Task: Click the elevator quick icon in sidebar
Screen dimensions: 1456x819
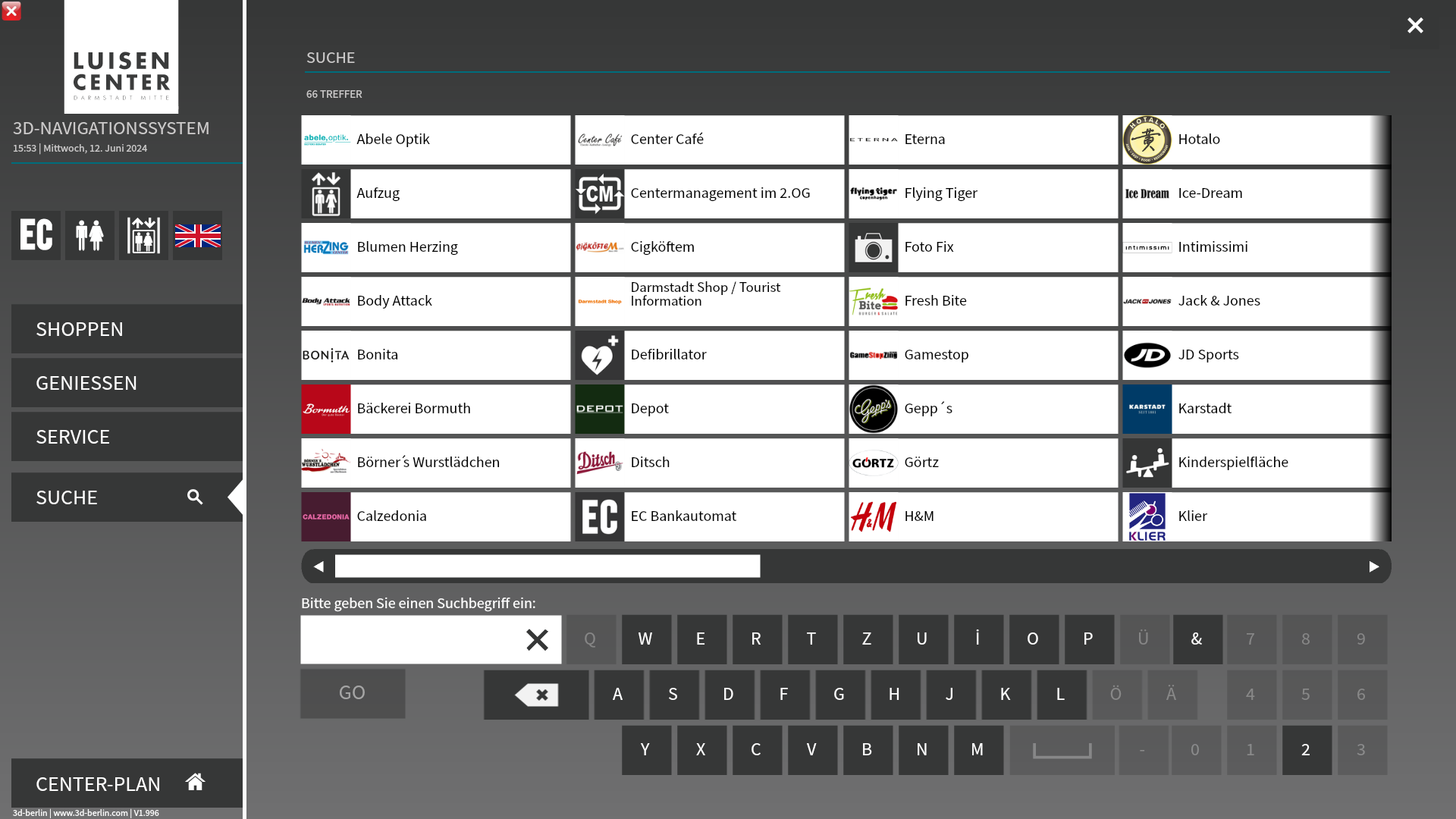Action: [x=143, y=235]
